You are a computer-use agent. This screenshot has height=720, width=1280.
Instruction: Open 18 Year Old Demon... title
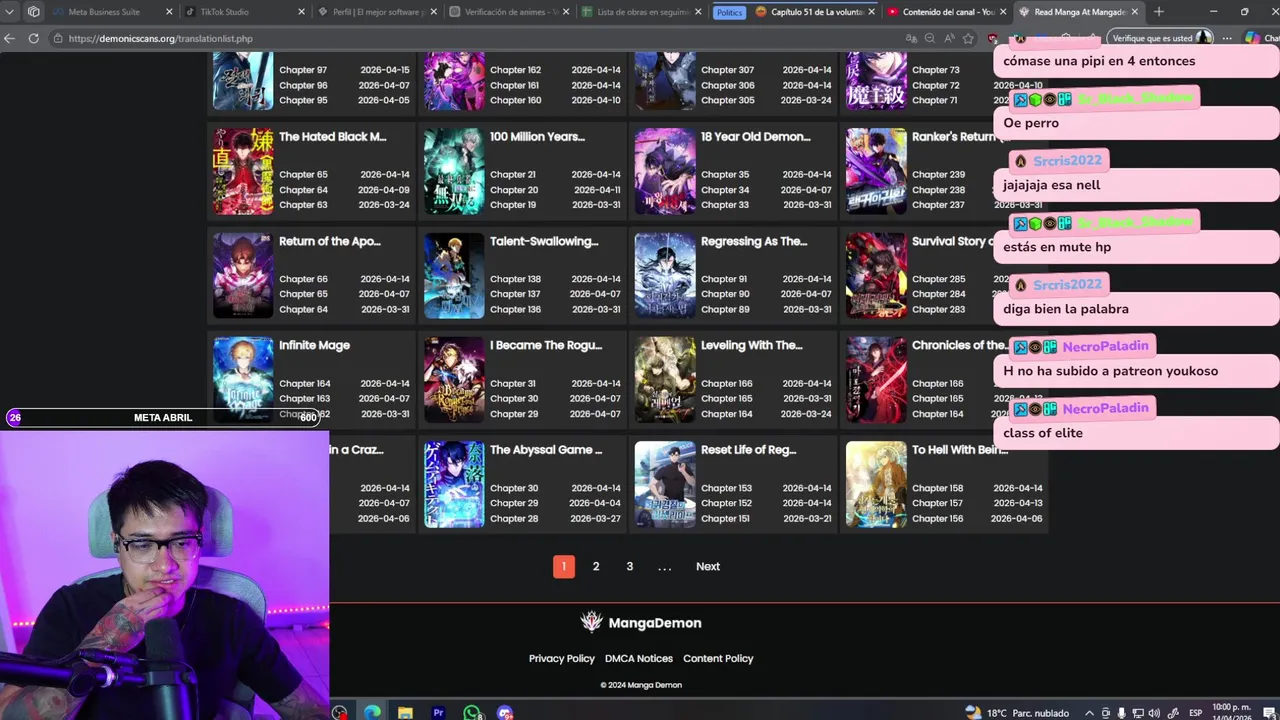[756, 137]
